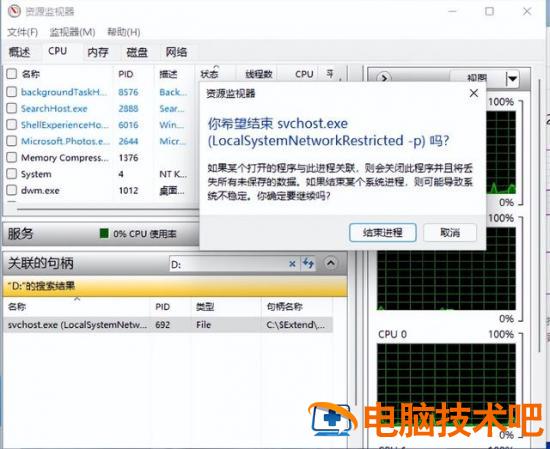The width and height of the screenshot is (550, 449).
Task: Close the svchost.exe confirmation dialog
Action: click(x=474, y=93)
